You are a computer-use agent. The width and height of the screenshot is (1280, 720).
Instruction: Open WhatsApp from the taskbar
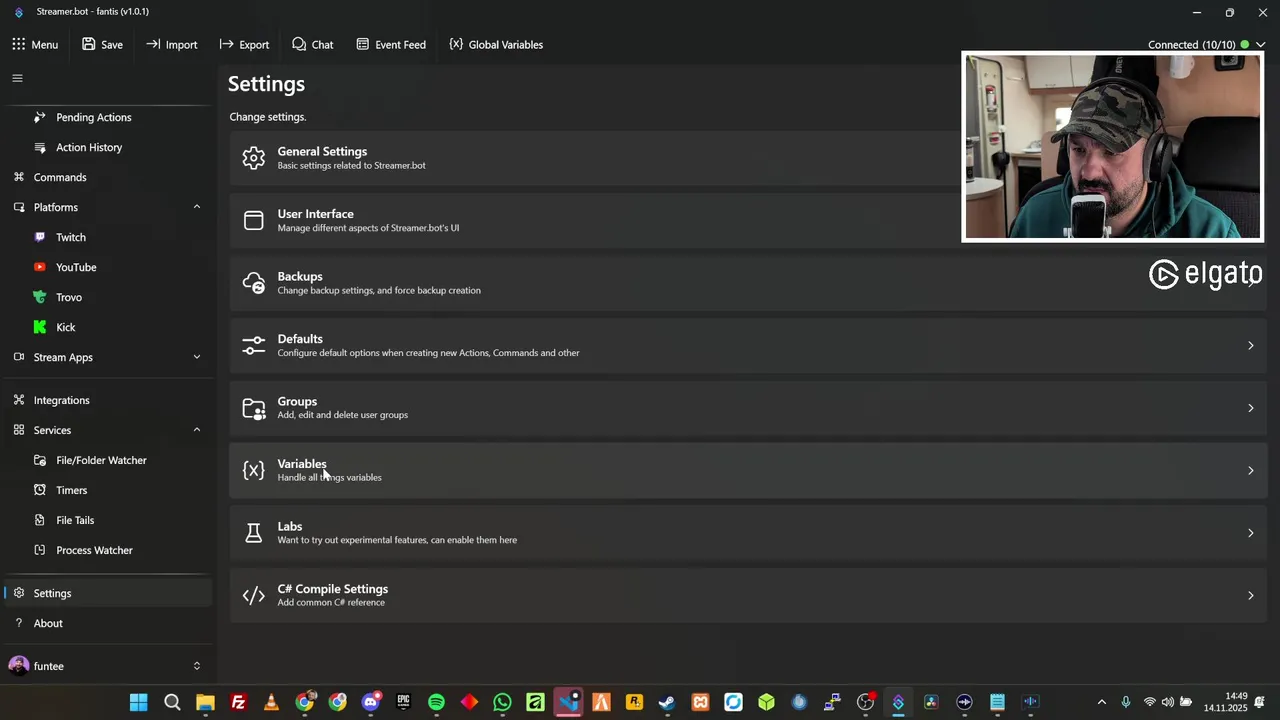(502, 702)
